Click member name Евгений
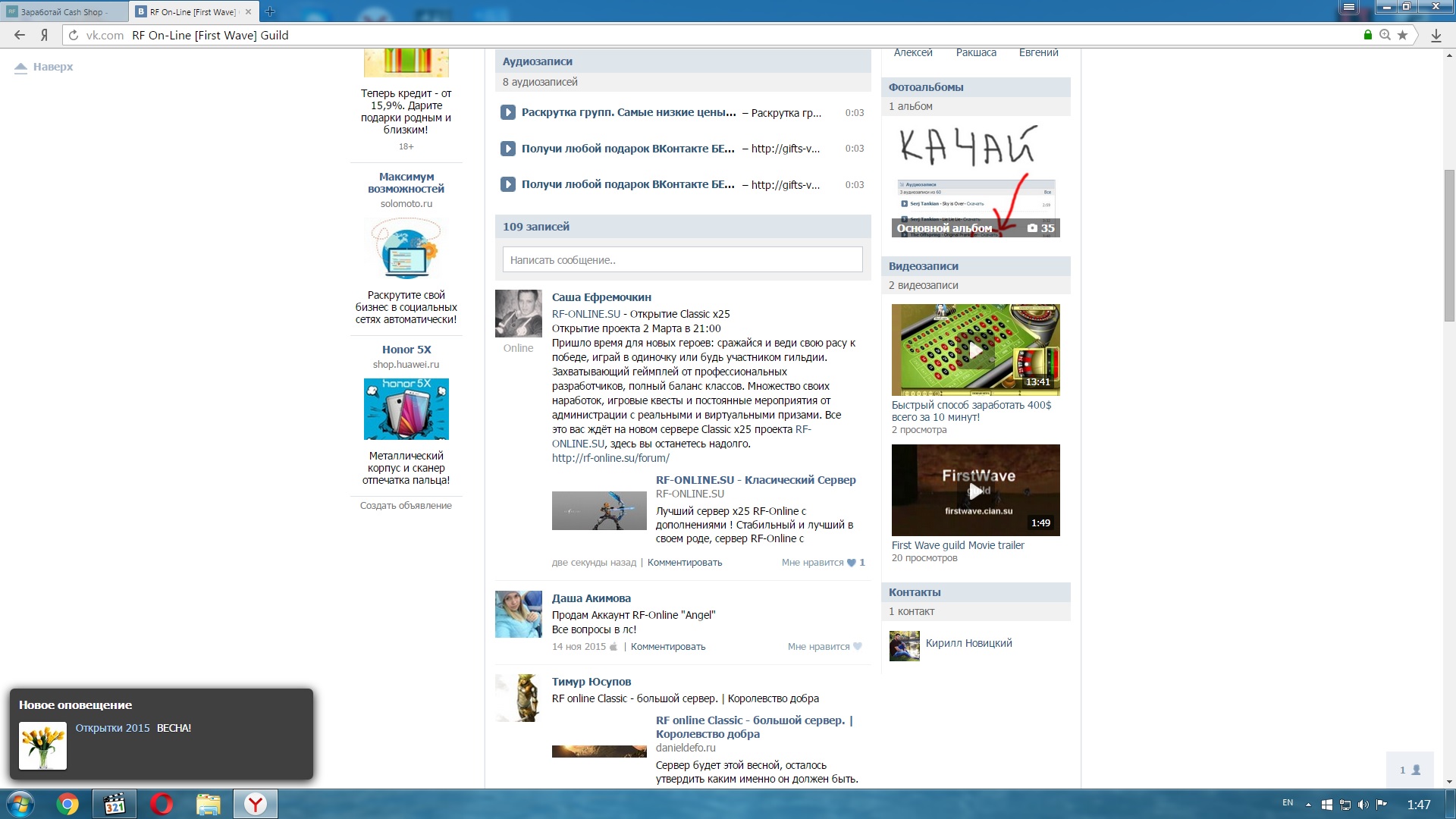The image size is (1456, 819). [1038, 52]
